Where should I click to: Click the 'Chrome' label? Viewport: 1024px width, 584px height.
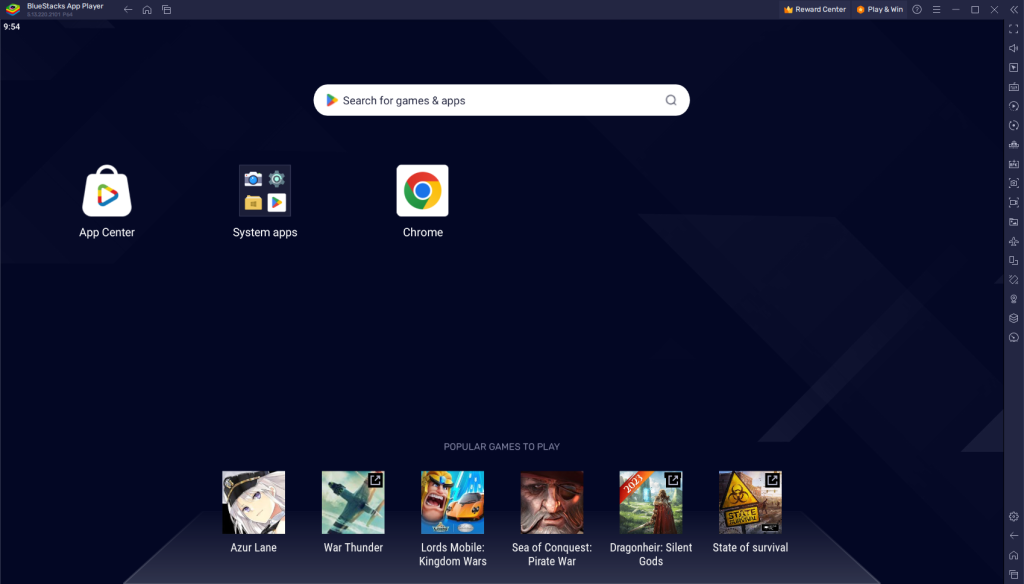point(423,233)
